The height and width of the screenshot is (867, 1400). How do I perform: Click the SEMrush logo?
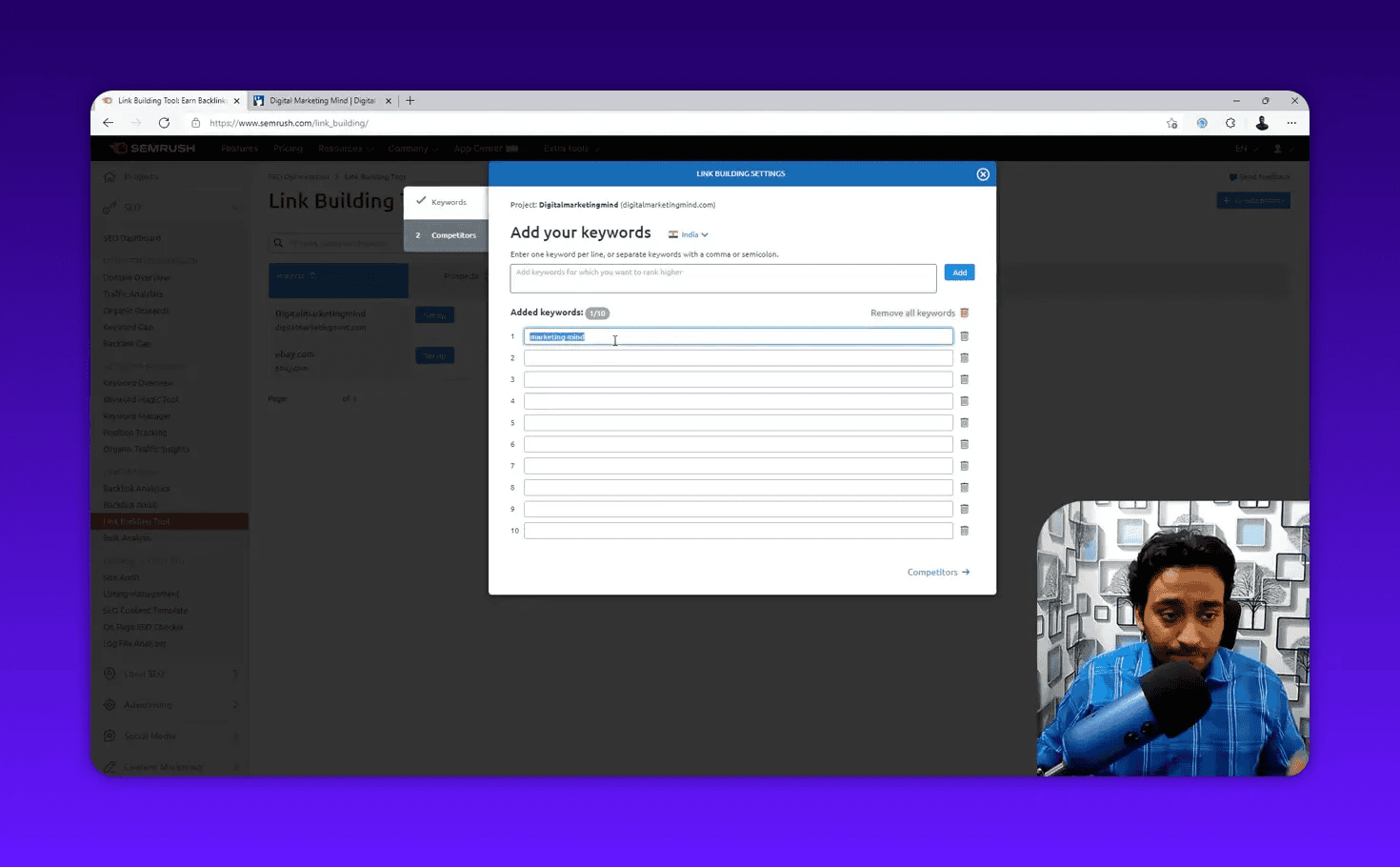pyautogui.click(x=152, y=148)
